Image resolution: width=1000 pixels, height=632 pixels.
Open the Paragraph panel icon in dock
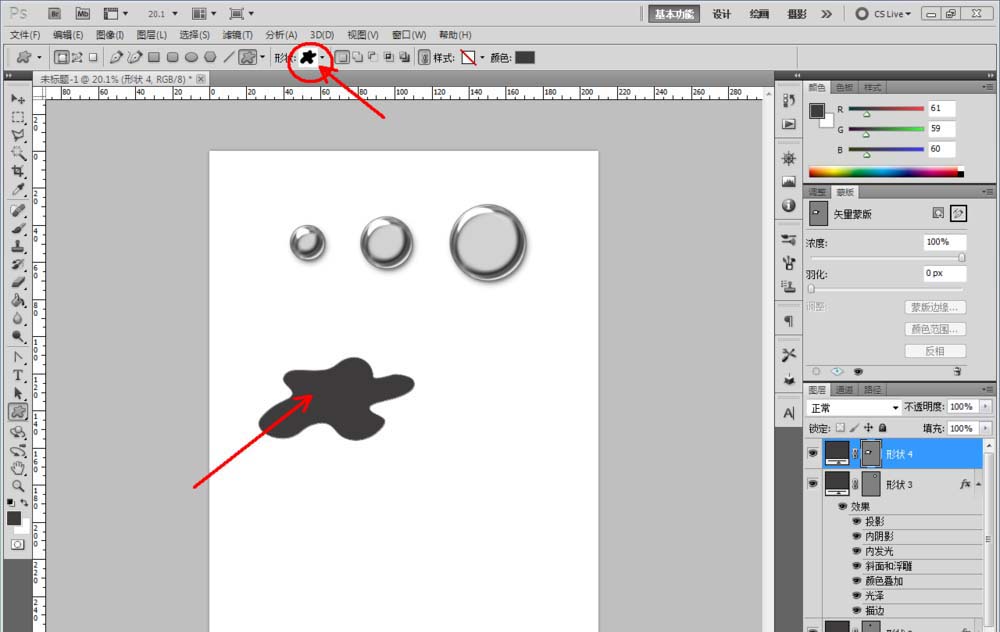789,321
